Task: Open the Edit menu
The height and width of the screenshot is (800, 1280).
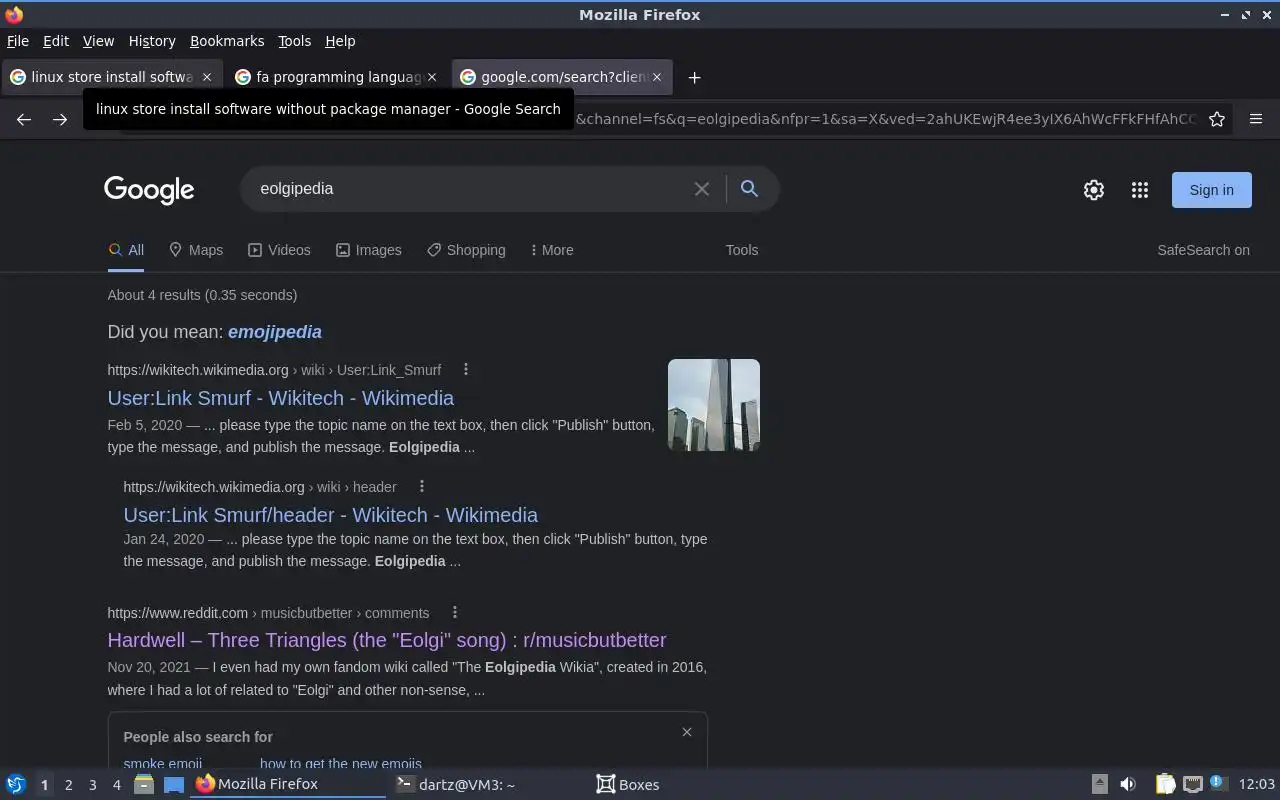Action: (56, 41)
